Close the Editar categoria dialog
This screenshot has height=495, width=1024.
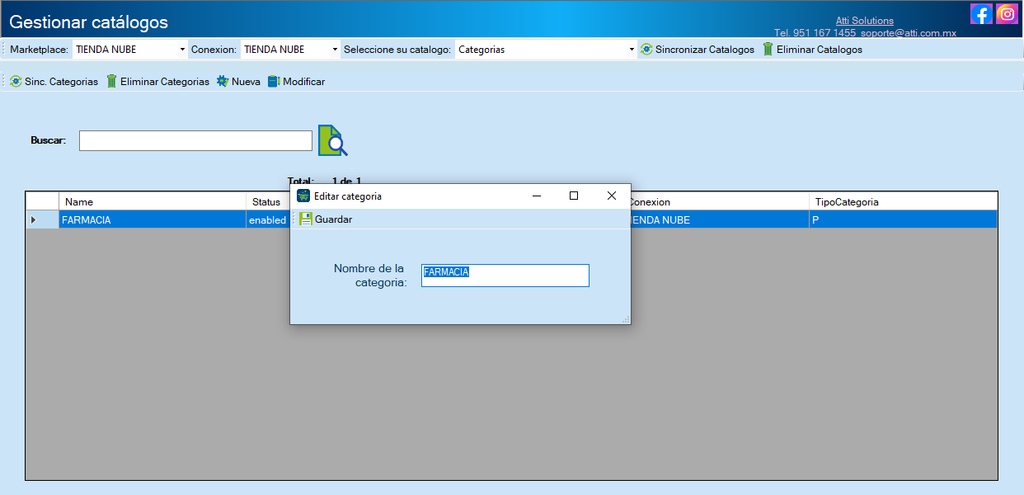pos(611,196)
